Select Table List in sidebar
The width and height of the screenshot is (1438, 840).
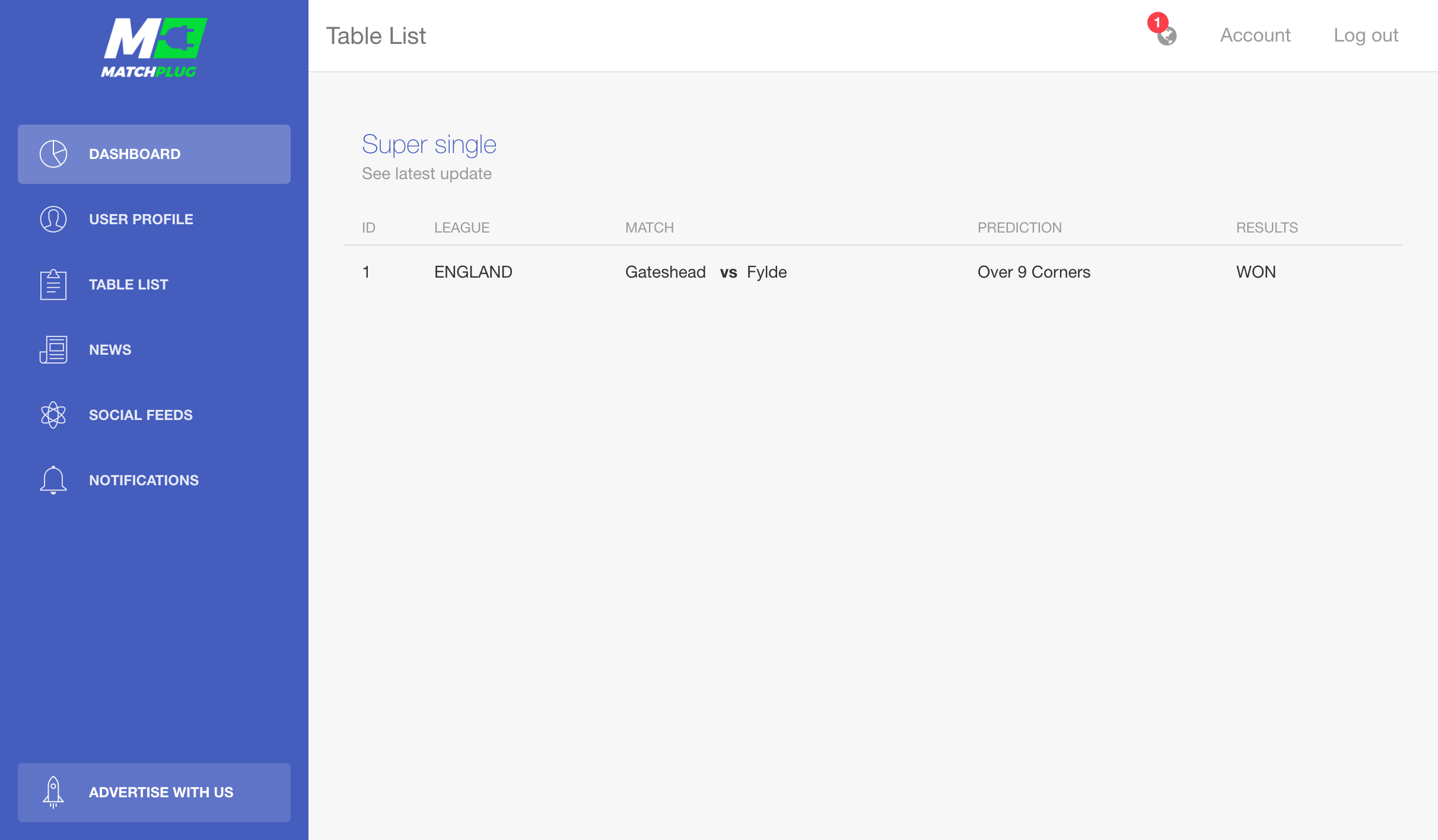(129, 285)
